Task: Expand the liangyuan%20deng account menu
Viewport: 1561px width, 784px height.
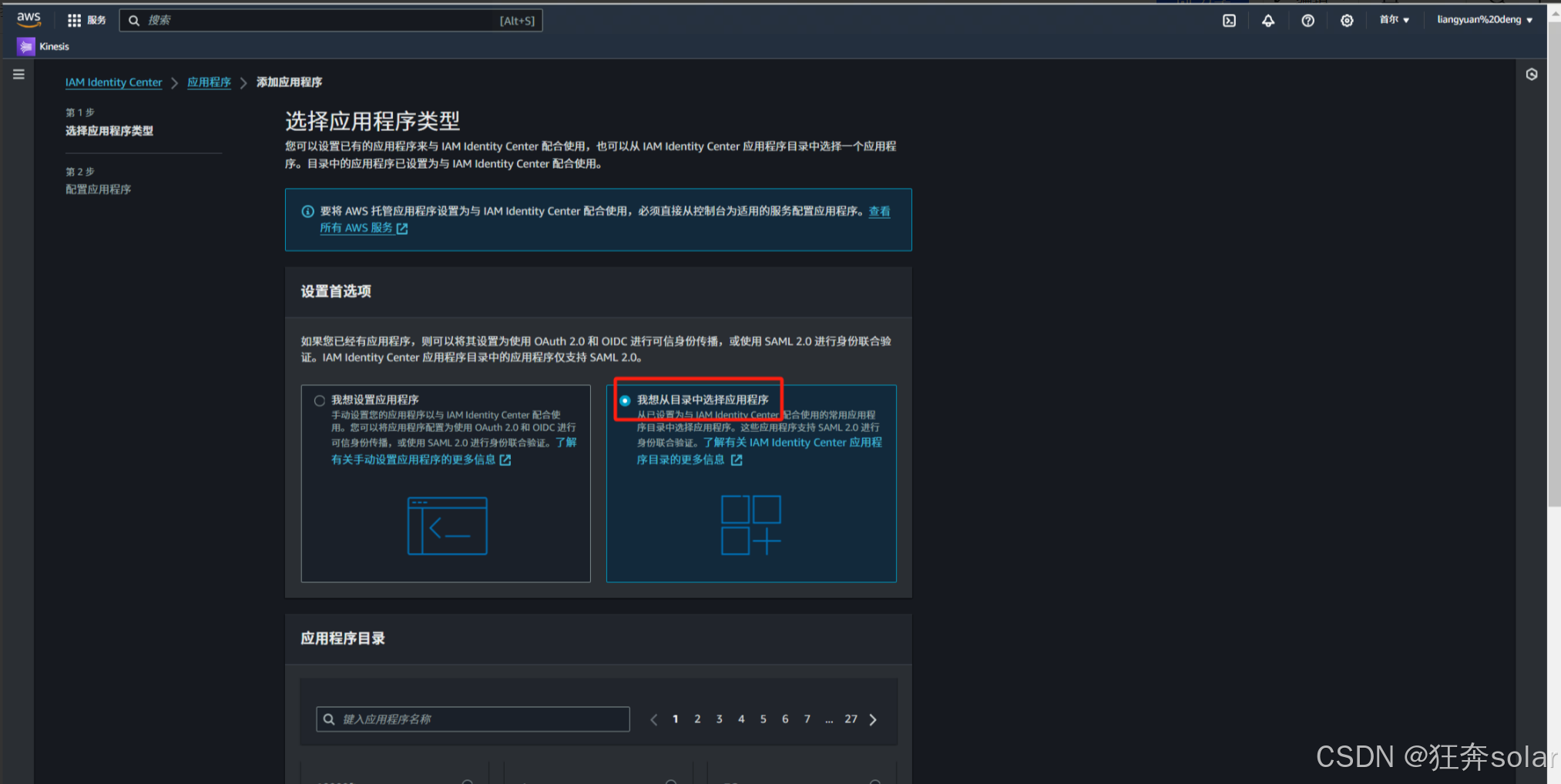Action: pyautogui.click(x=1485, y=20)
